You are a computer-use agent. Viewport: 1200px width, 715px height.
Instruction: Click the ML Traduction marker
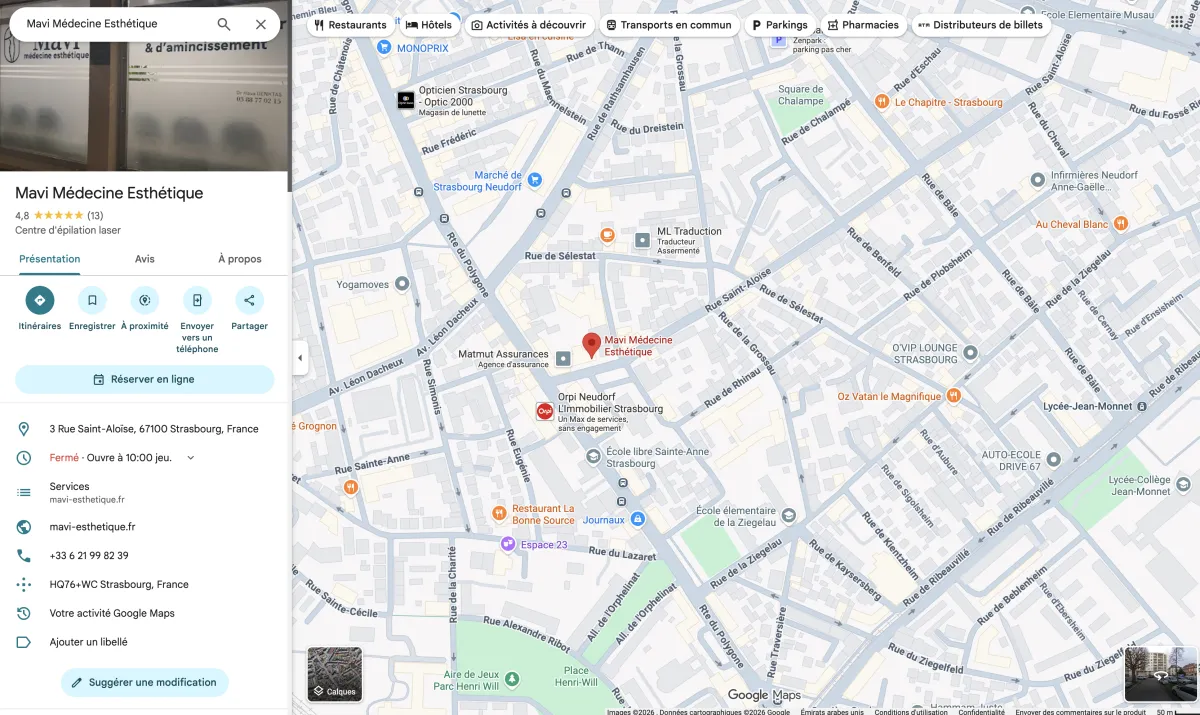coord(642,240)
